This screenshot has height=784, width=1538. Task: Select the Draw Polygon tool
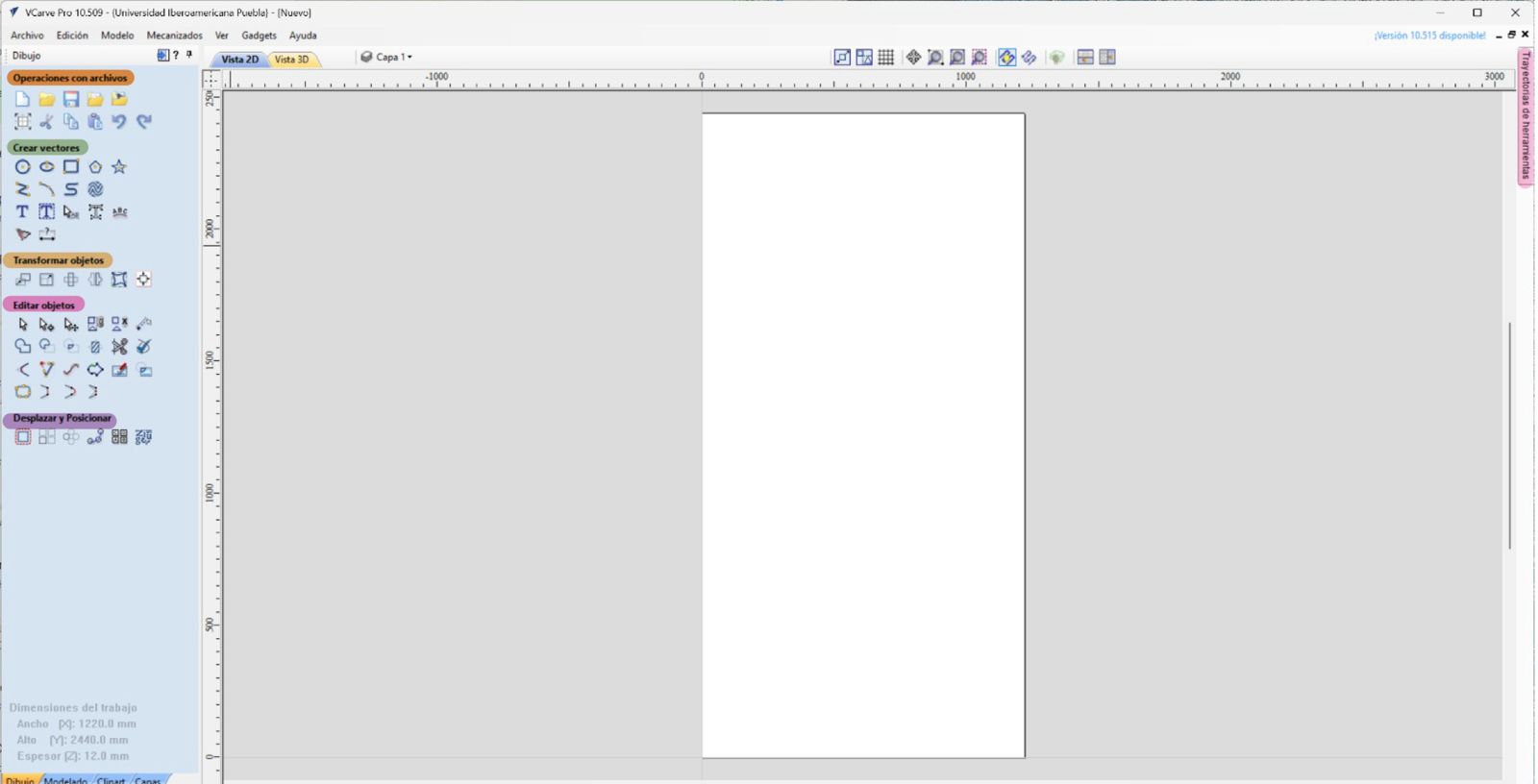coord(95,167)
